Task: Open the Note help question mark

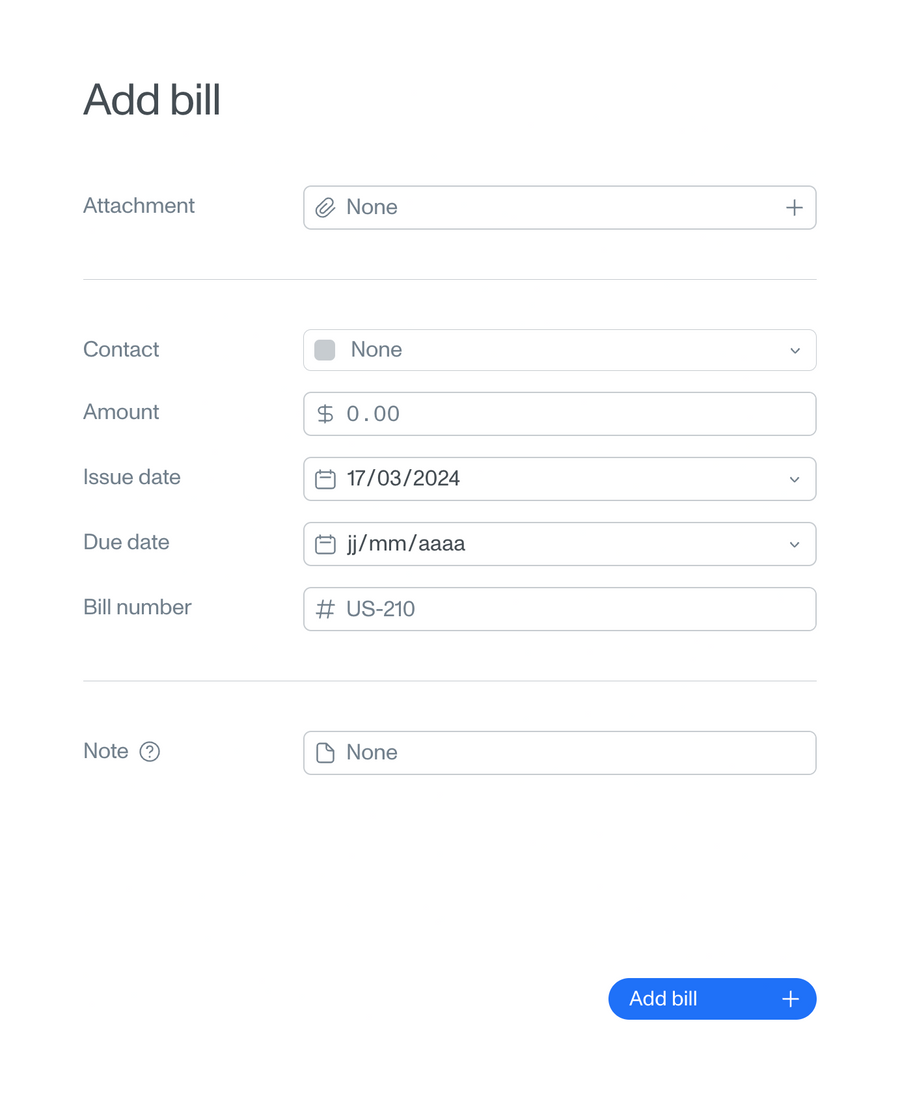Action: point(152,751)
